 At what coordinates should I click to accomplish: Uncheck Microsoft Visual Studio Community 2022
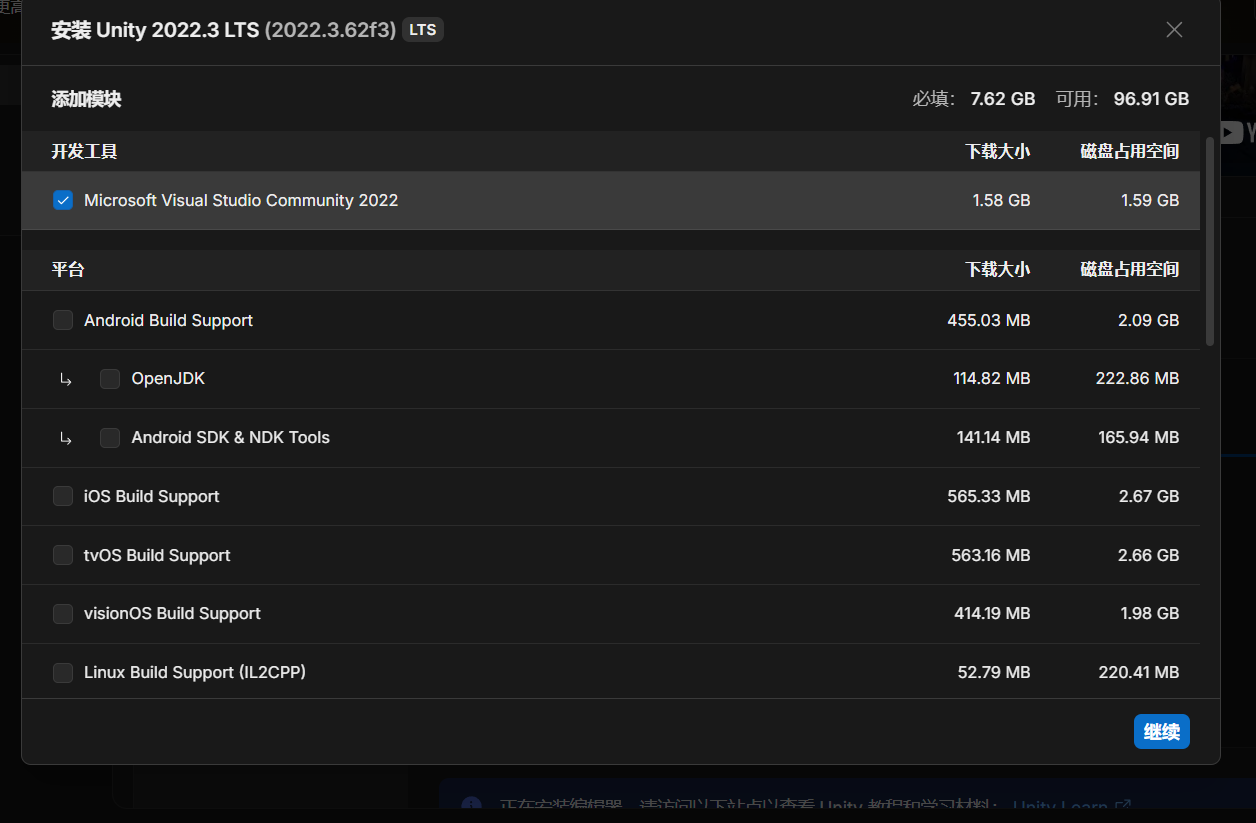(x=63, y=200)
